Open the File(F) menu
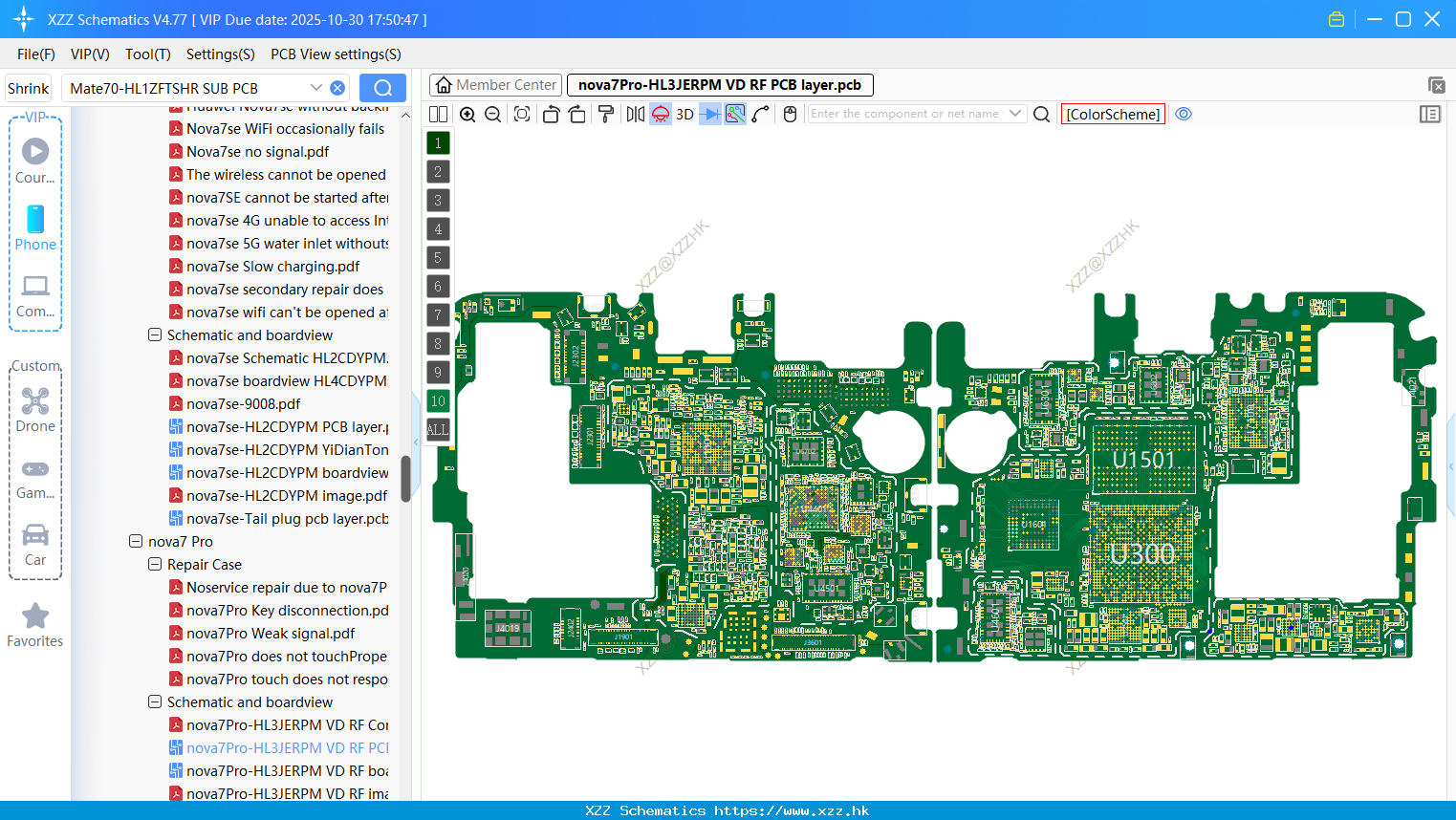The width and height of the screenshot is (1456, 820). click(36, 54)
